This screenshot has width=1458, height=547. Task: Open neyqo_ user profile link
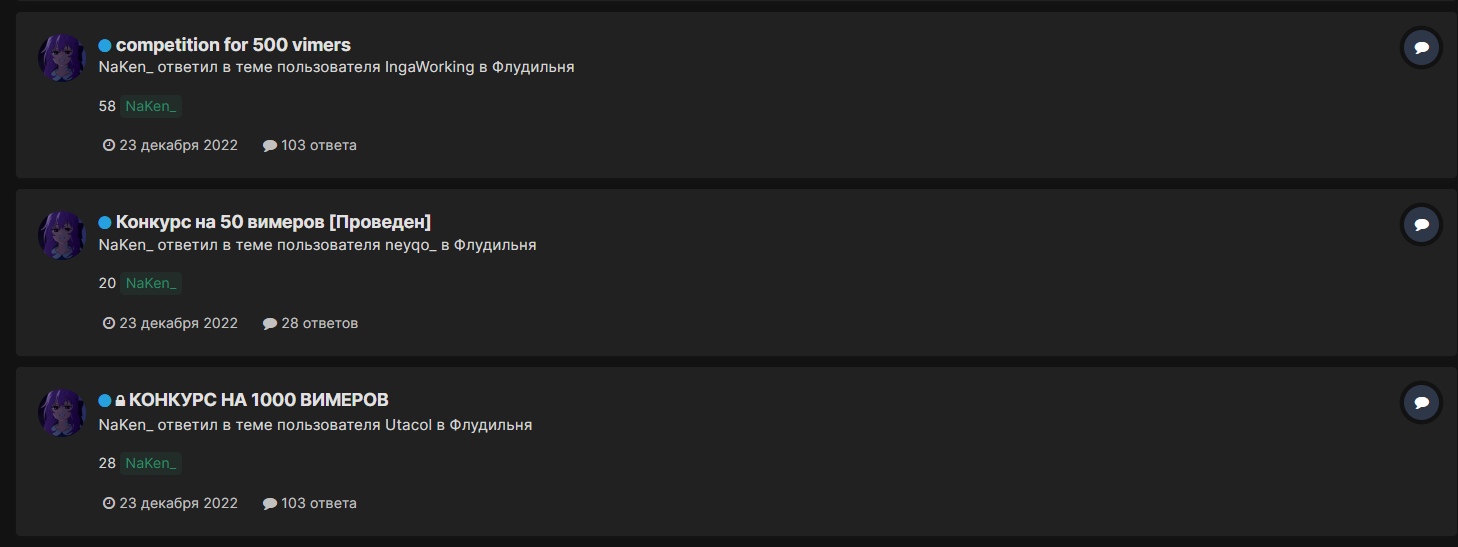(x=411, y=245)
